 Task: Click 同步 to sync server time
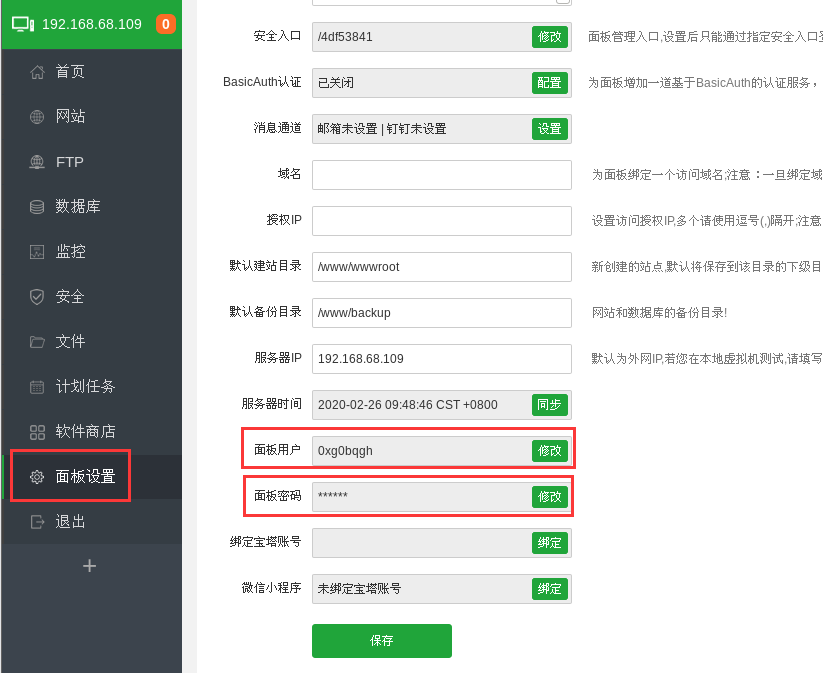click(549, 404)
